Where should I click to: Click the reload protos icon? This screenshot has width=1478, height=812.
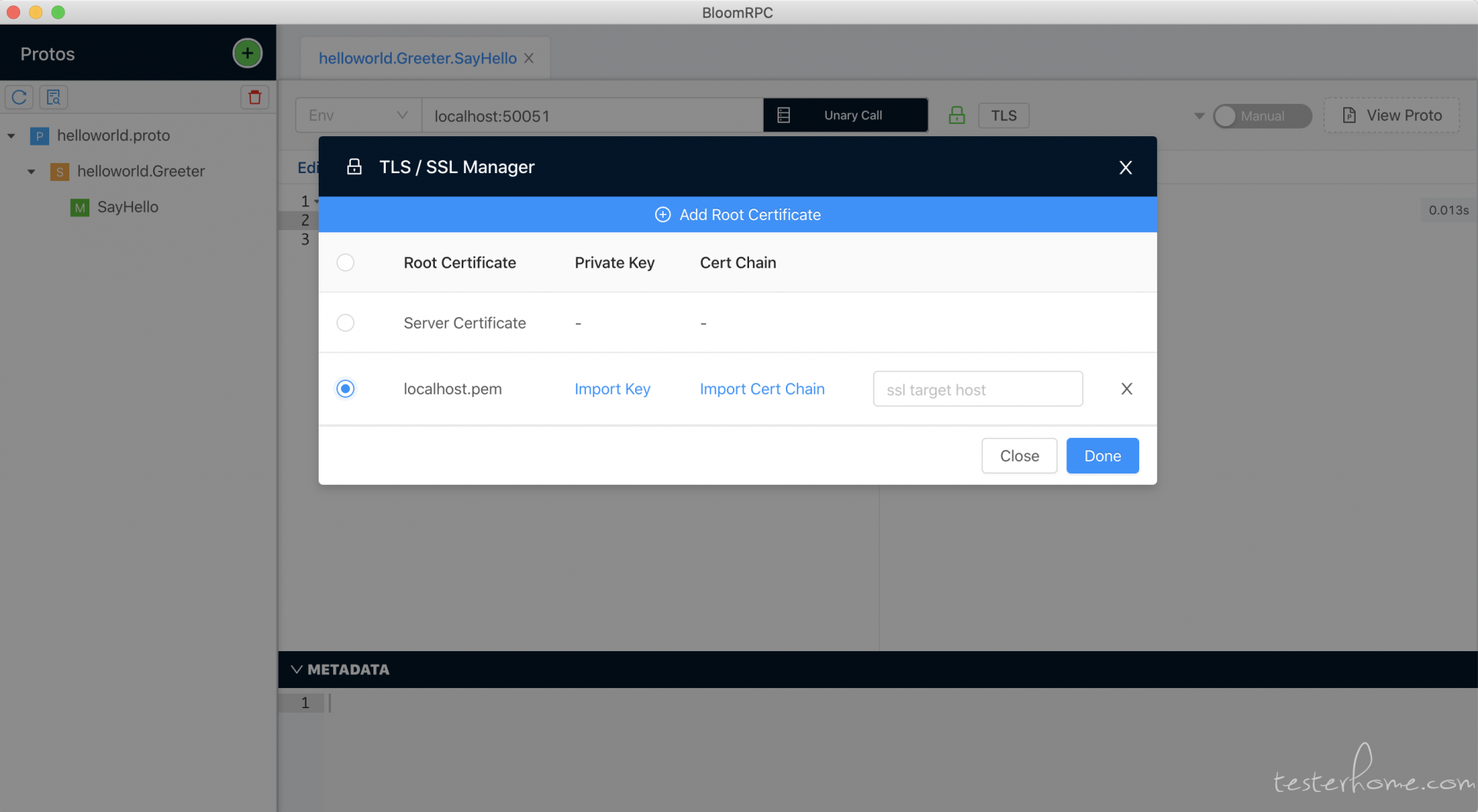(x=19, y=97)
